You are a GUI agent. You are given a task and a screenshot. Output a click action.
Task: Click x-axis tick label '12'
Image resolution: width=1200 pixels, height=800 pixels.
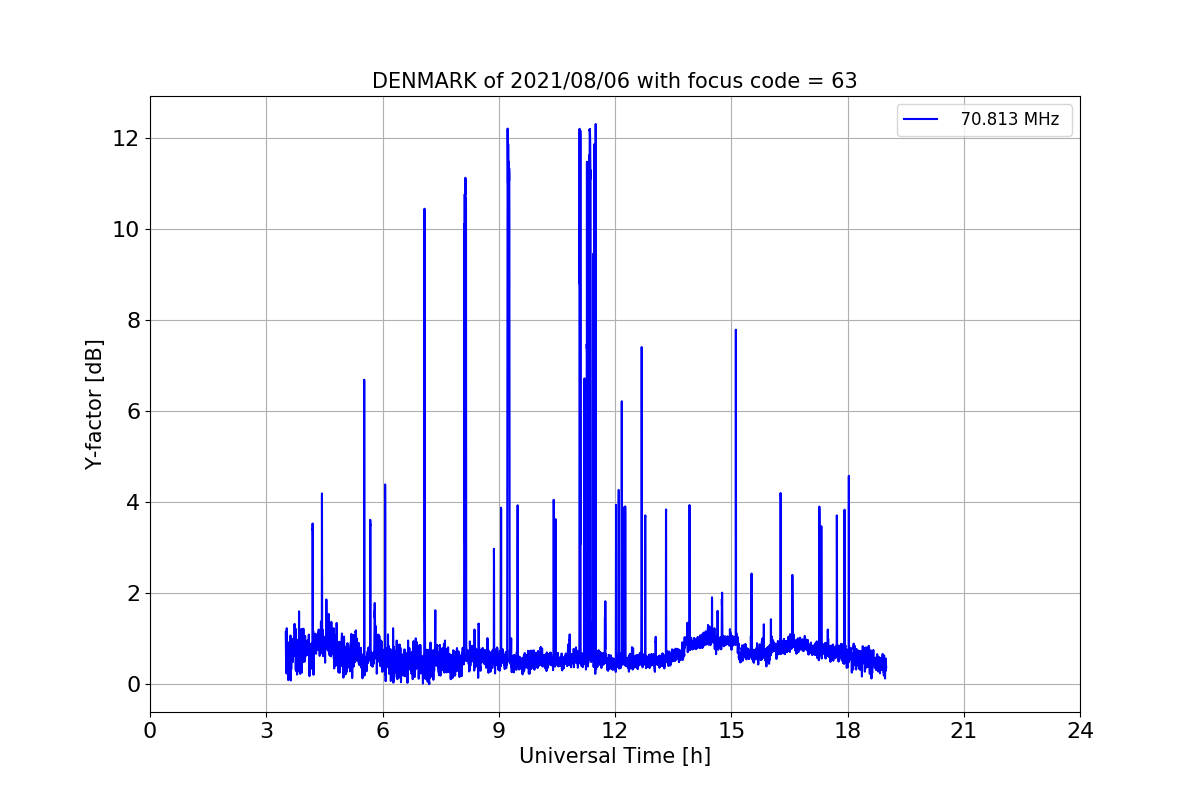[x=615, y=731]
